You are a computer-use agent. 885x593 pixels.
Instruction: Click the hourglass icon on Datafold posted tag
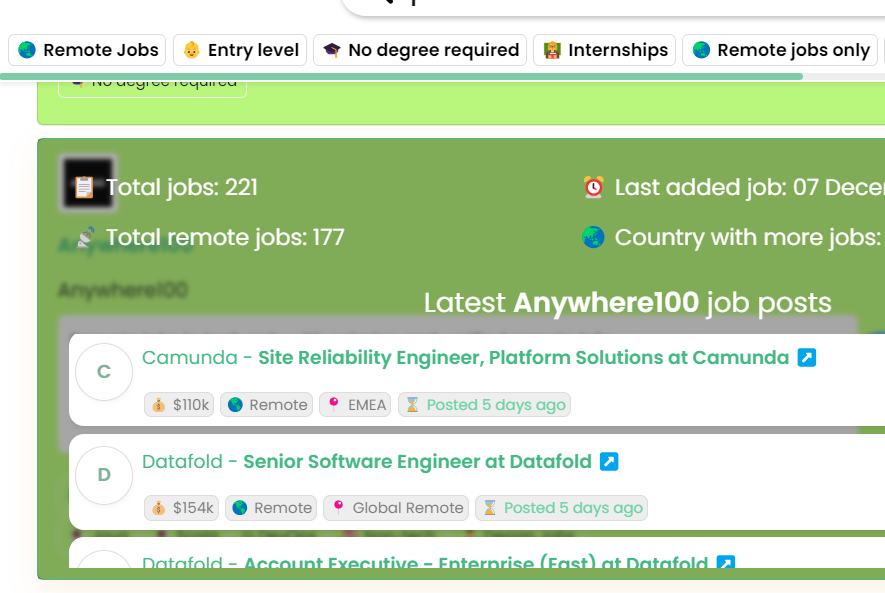coord(490,508)
